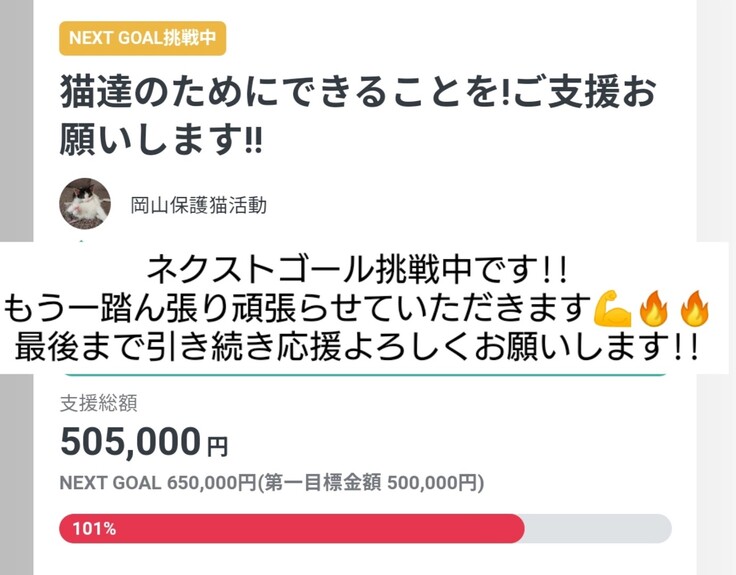
Task: Click the flexed bicep emoji
Action: 611,308
